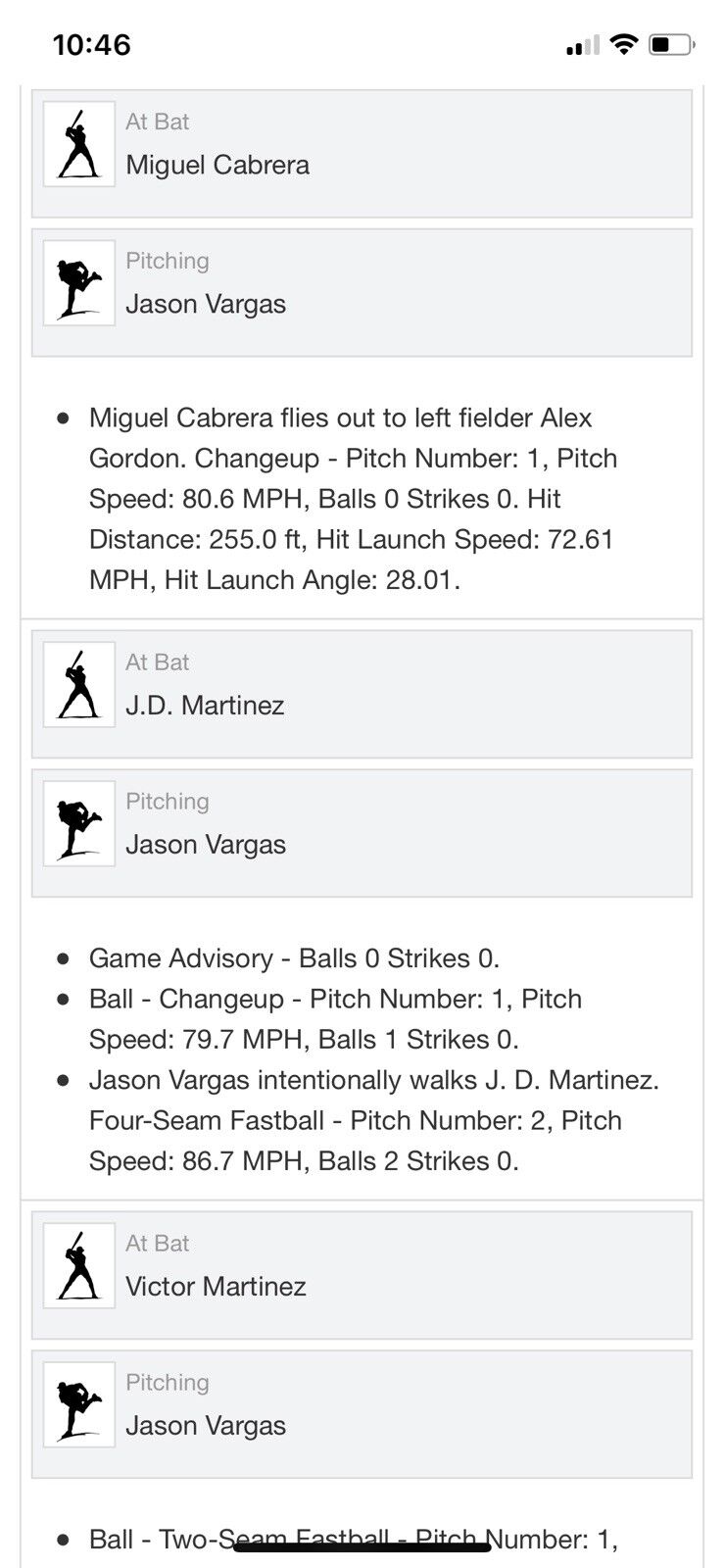This screenshot has width=724, height=1568.
Task: Open Victor Martinez player name
Action: (216, 1287)
